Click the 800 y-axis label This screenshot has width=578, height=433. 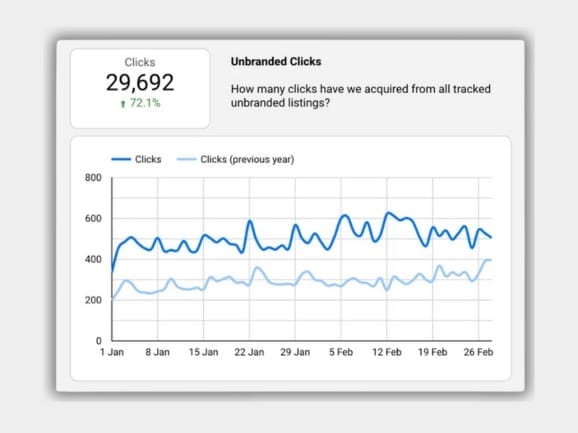tap(93, 178)
